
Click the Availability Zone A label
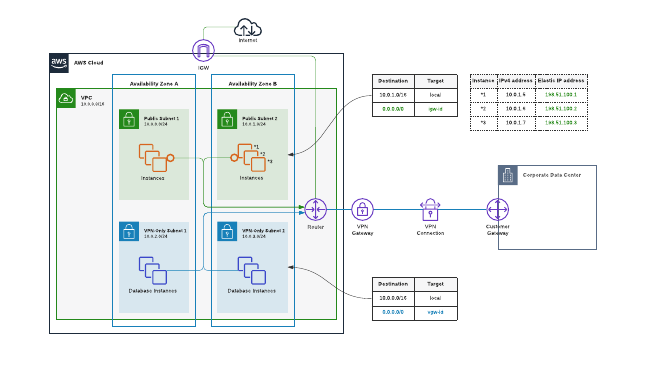[x=154, y=84]
